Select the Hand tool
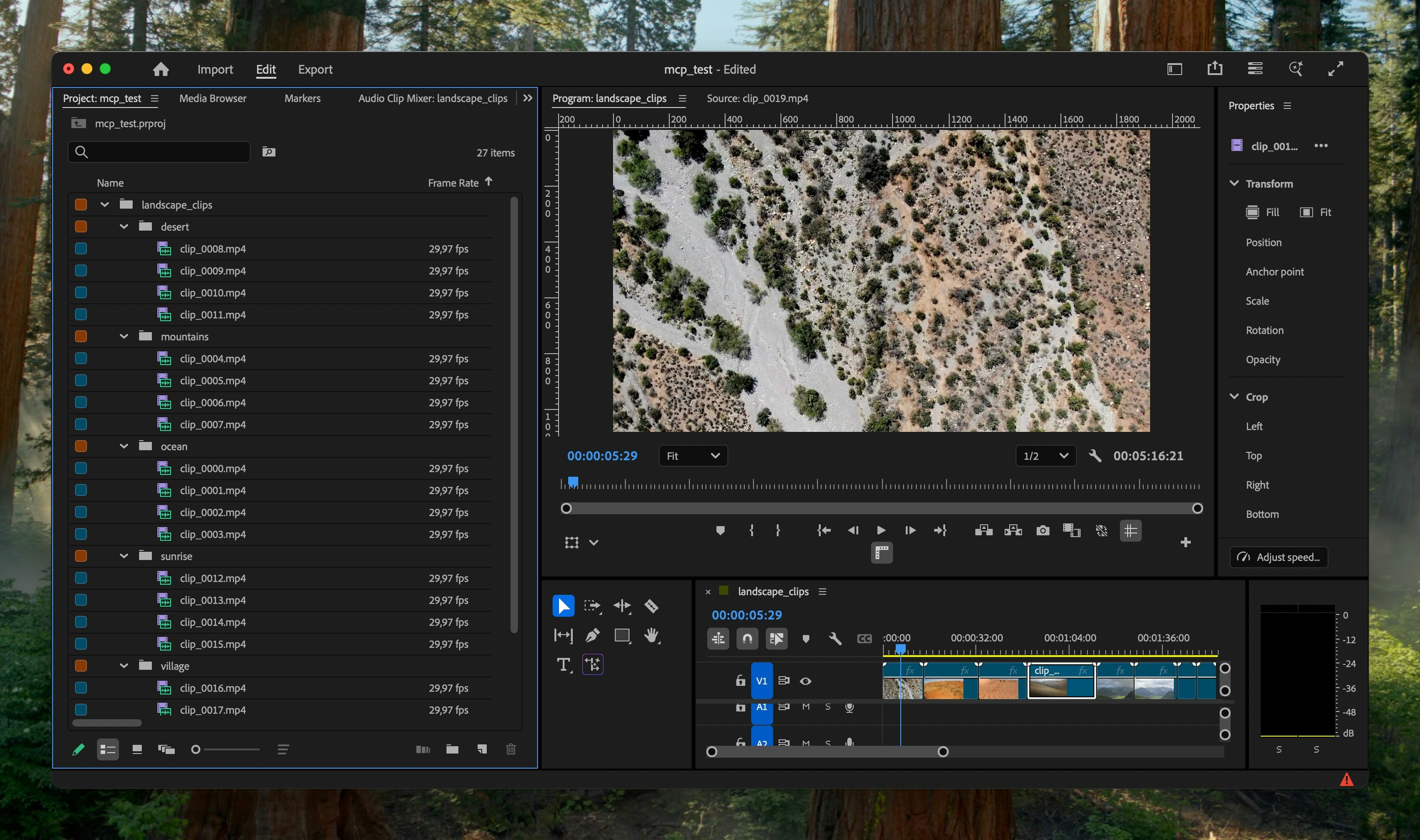The width and height of the screenshot is (1420, 840). pyautogui.click(x=651, y=635)
